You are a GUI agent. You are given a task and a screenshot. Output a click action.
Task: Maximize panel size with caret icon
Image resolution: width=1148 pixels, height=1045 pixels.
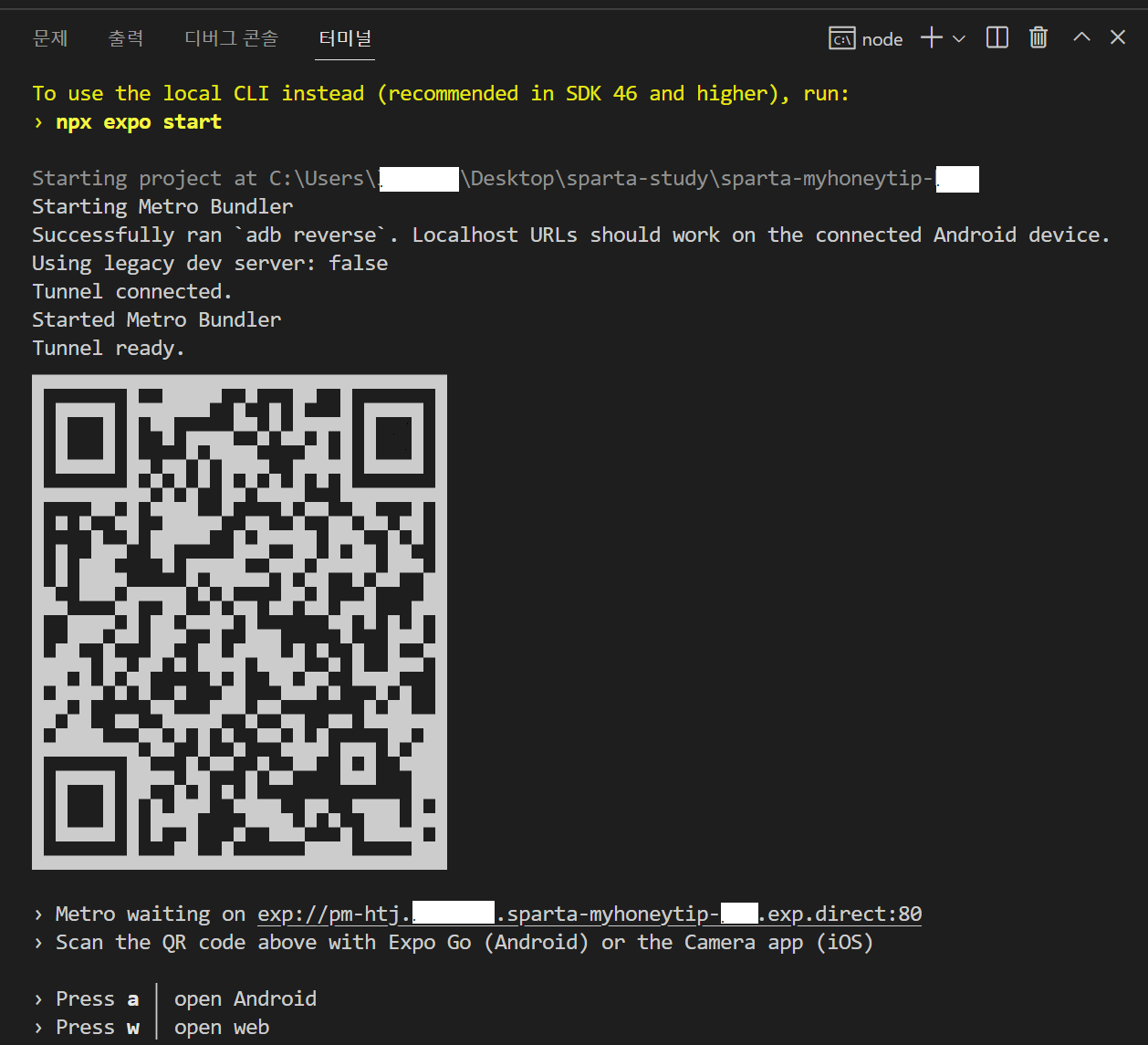click(x=1081, y=37)
